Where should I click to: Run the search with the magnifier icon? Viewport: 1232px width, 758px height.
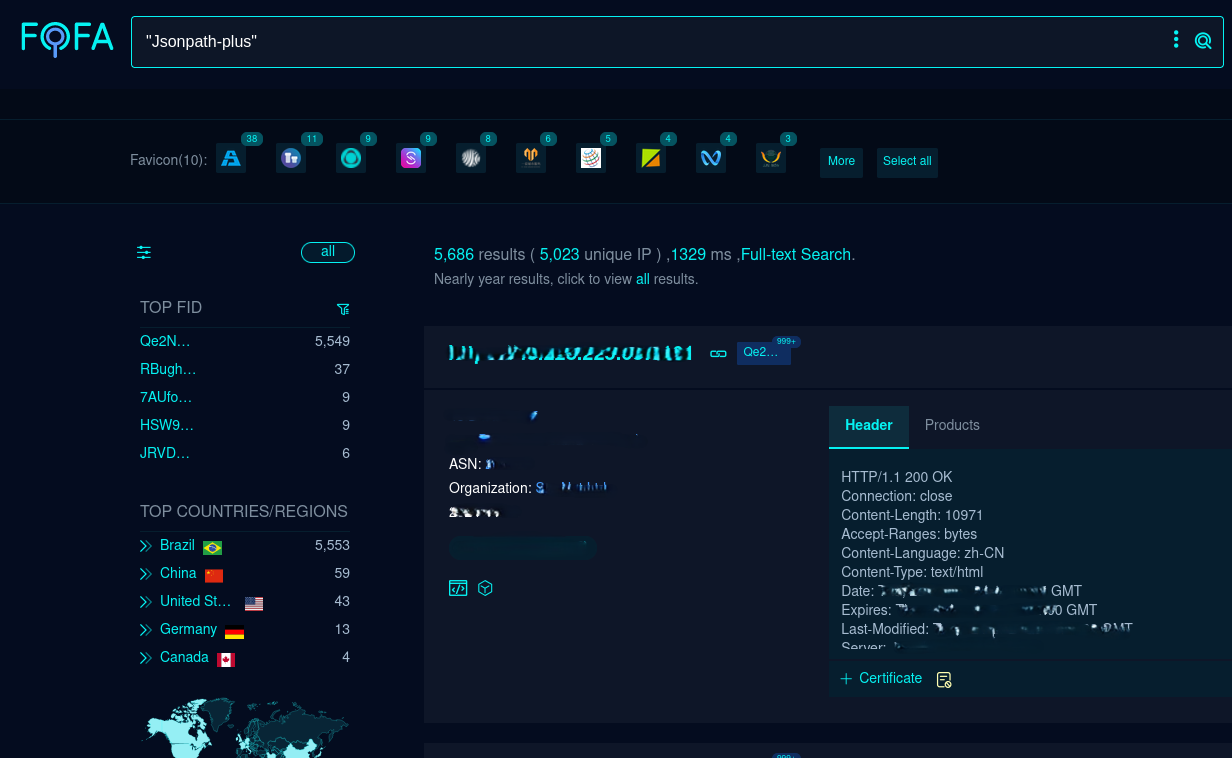(x=1203, y=41)
